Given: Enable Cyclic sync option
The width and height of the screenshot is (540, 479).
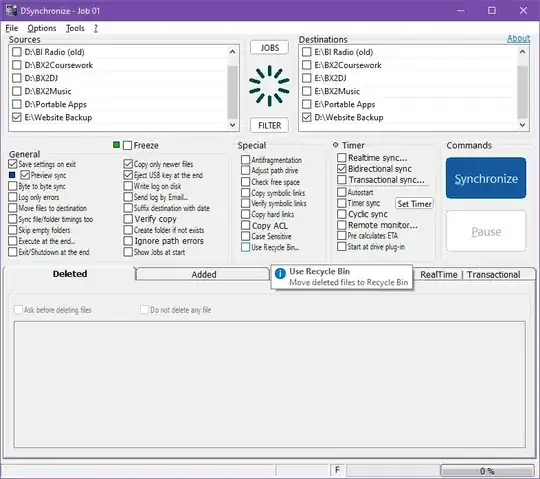Looking at the screenshot, I should coord(342,214).
